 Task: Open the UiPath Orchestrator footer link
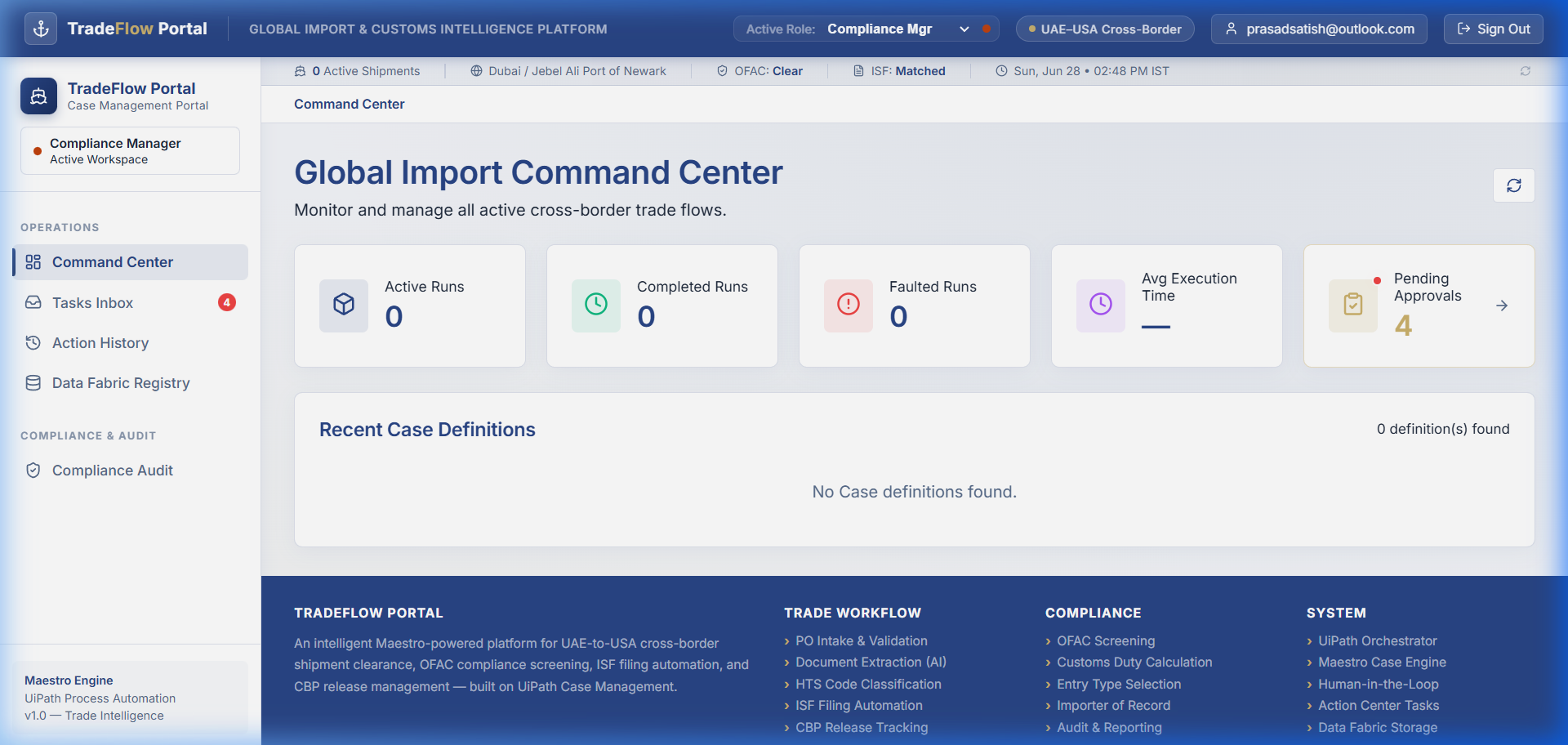(1378, 640)
